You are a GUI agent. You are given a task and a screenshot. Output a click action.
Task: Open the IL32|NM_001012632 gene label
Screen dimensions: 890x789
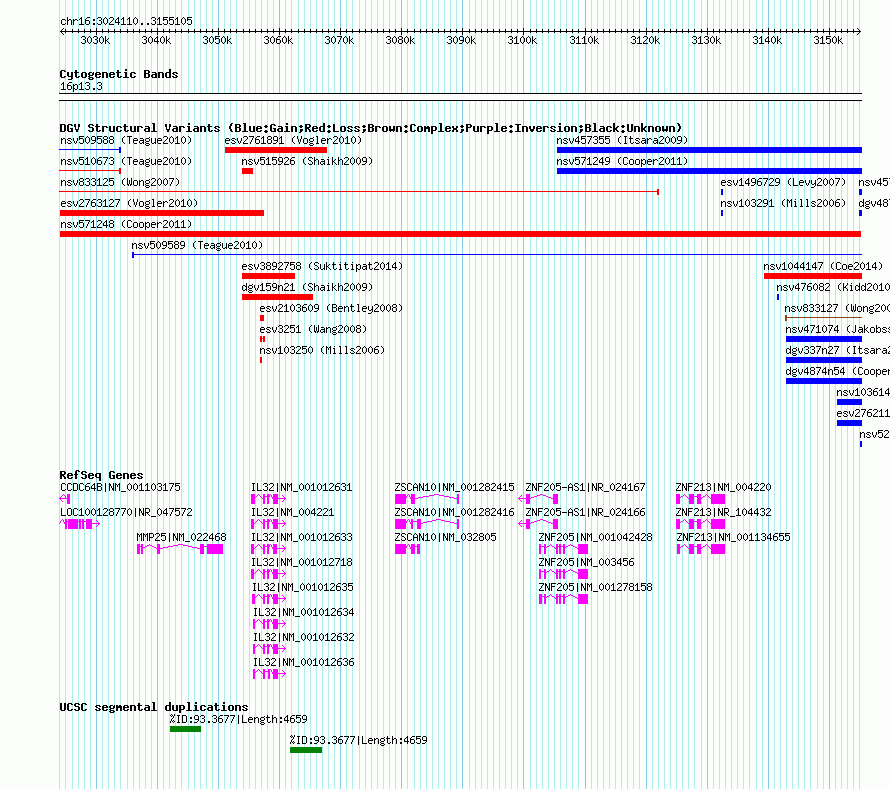[304, 637]
